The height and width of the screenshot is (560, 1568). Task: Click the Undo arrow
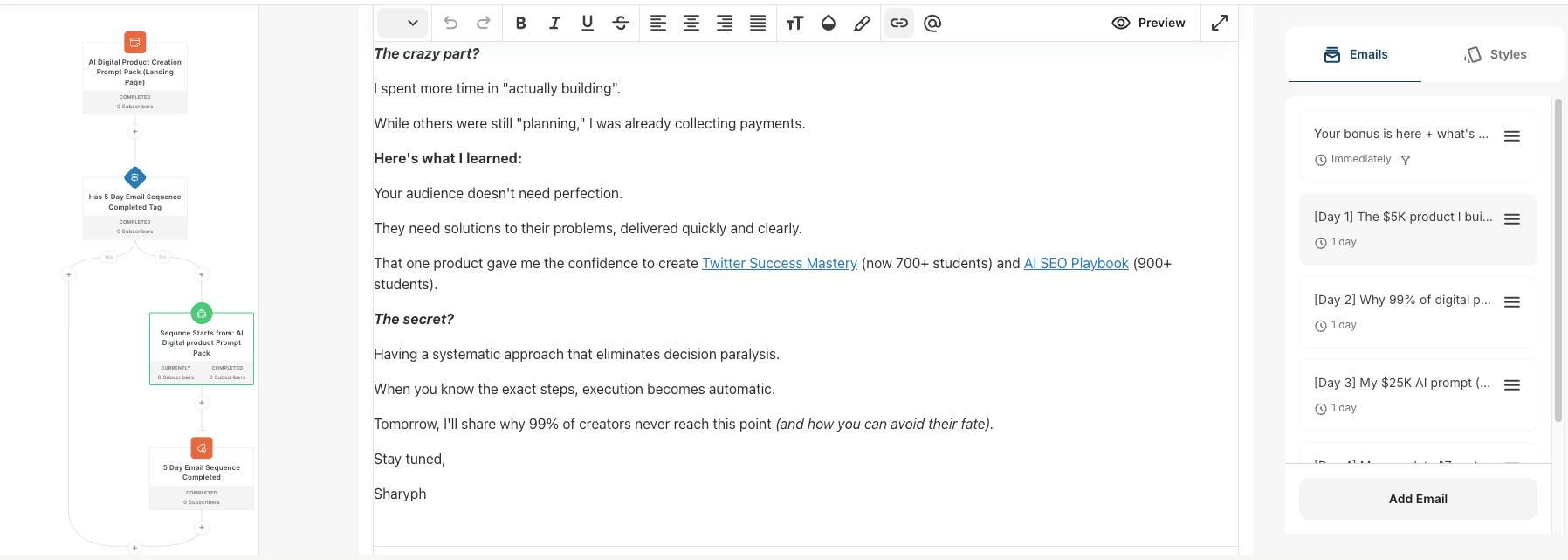450,23
